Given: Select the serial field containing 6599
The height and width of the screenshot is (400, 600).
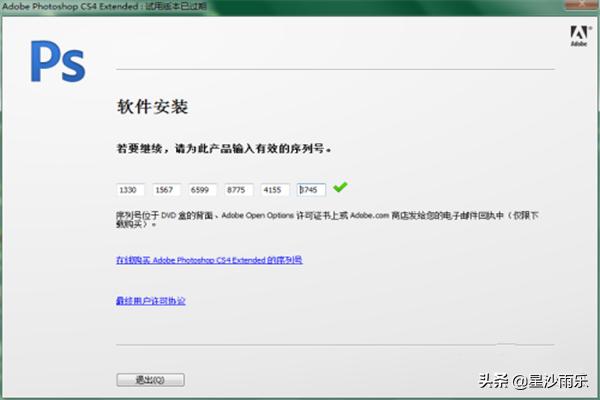Looking at the screenshot, I should tap(202, 190).
